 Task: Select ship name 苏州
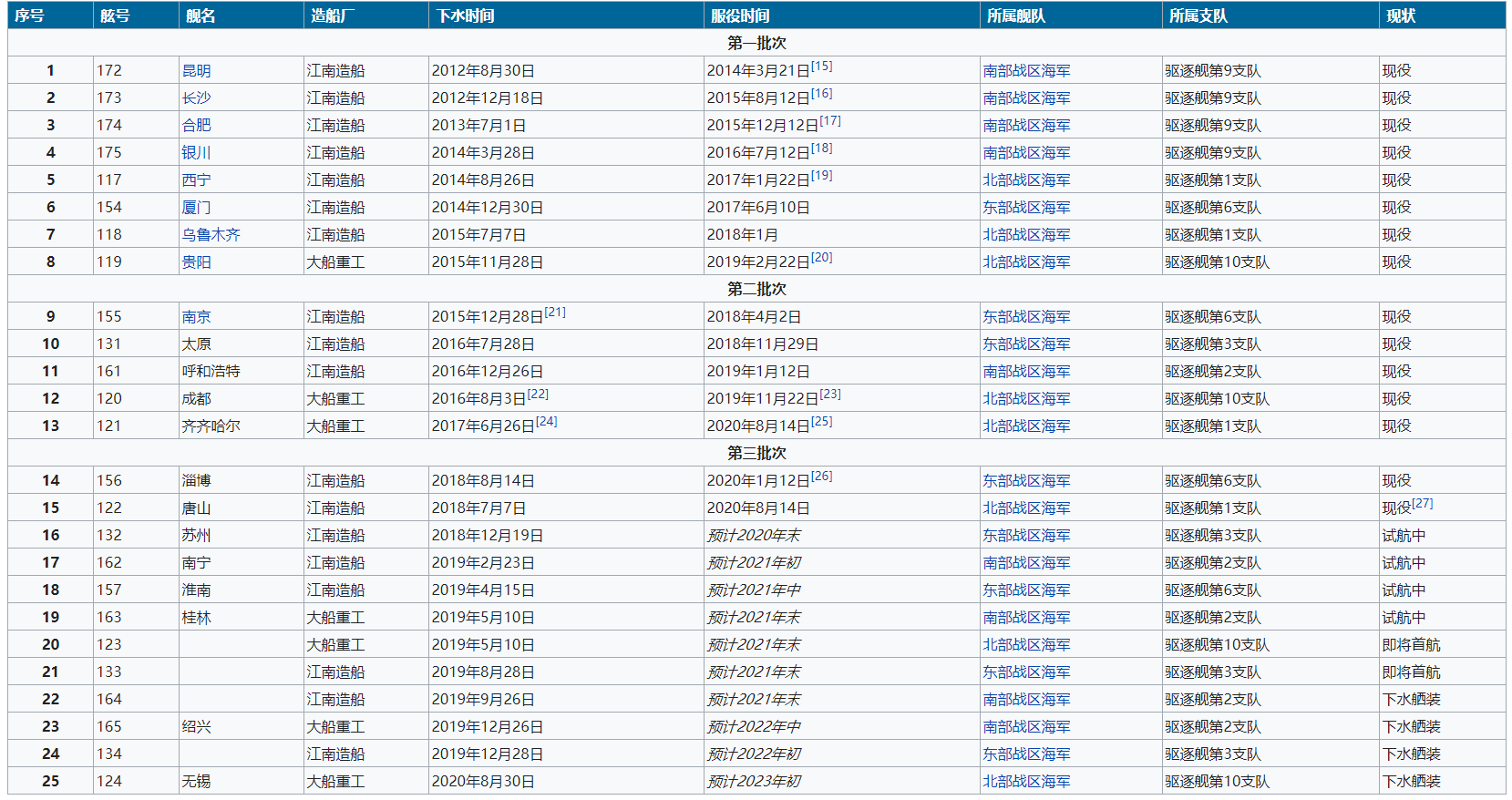point(196,536)
